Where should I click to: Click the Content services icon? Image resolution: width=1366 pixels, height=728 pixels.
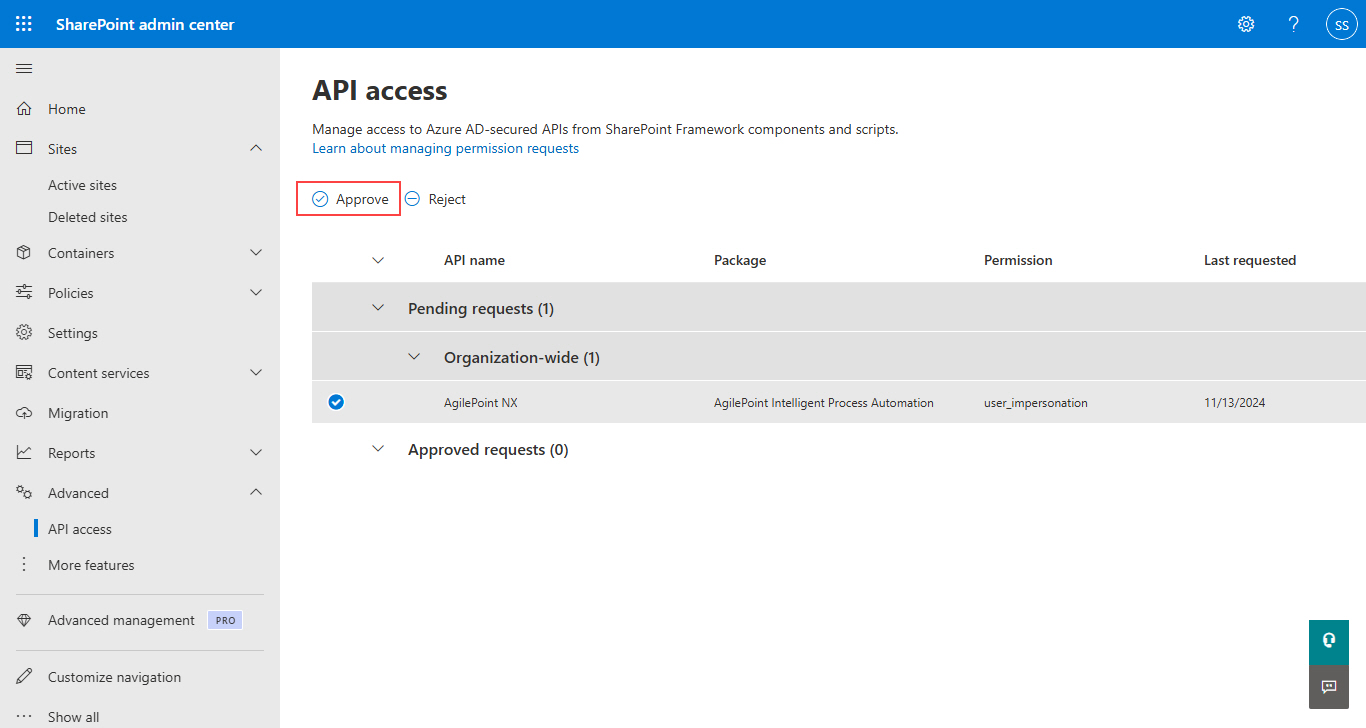point(24,373)
